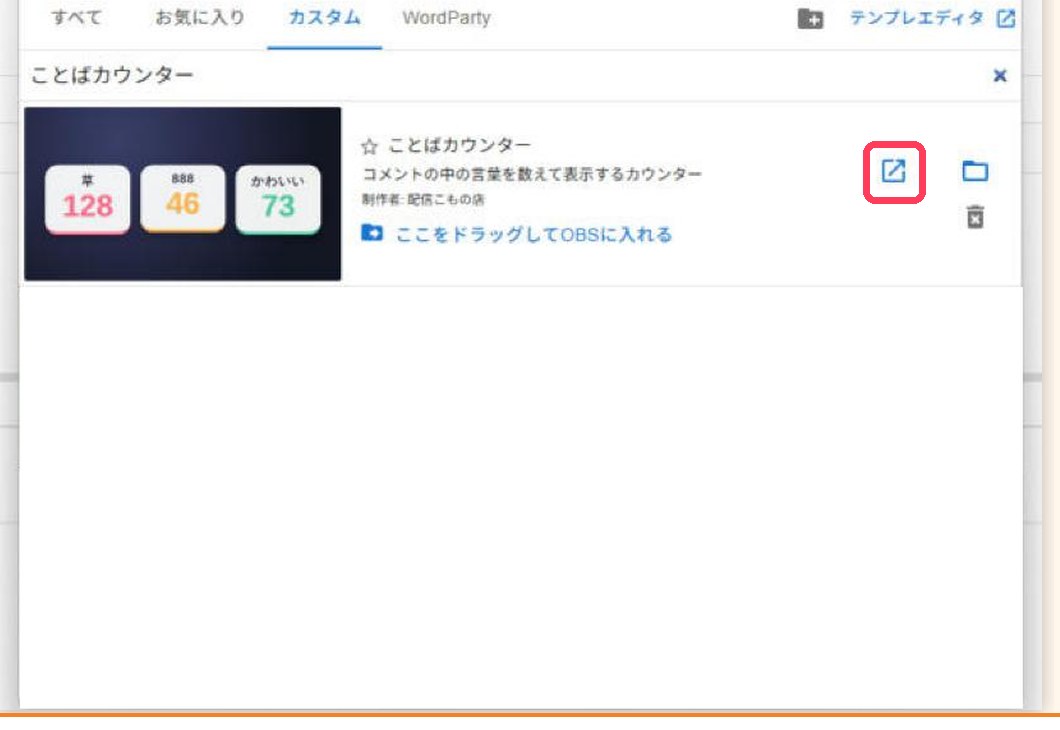1060x730 pixels.
Task: Click the ここをドラッグしてOBSに入れる link
Action: (x=533, y=235)
